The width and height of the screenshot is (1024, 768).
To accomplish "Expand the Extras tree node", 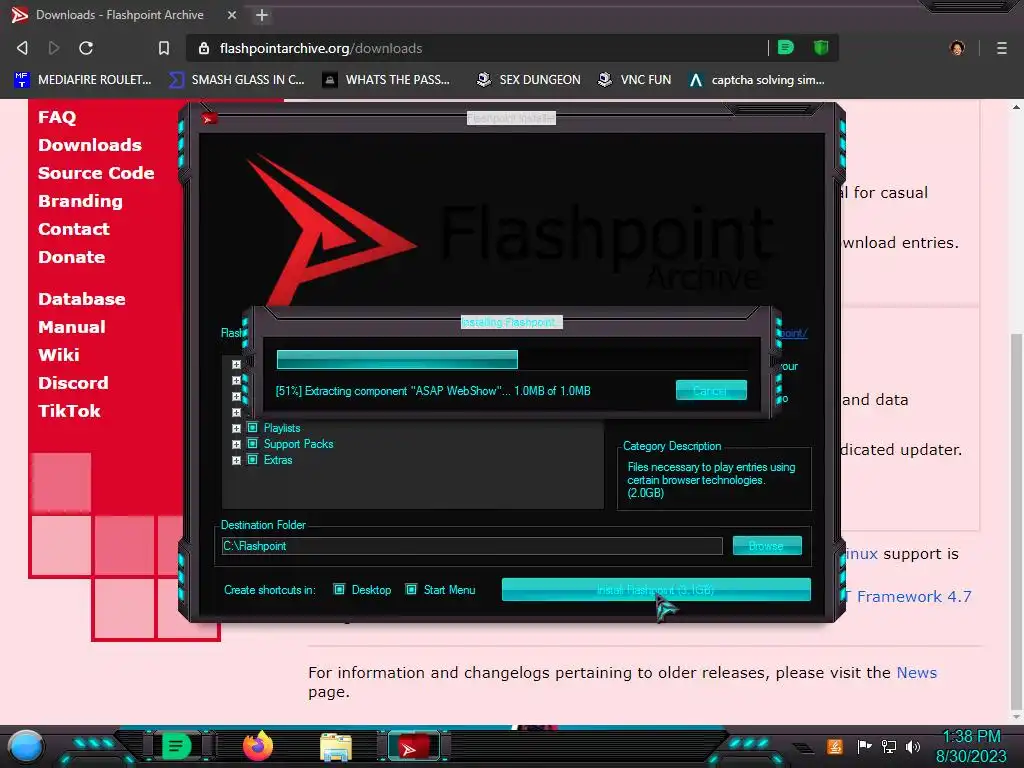I will pos(236,460).
